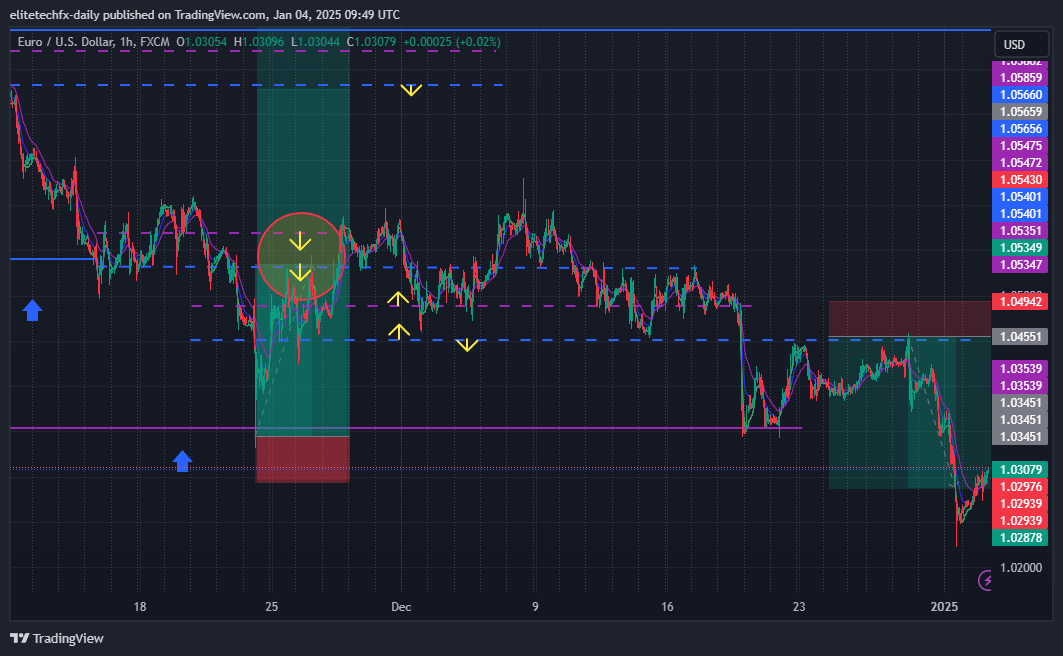Click the +0.00025 (+0.02%) change text

click(452, 42)
